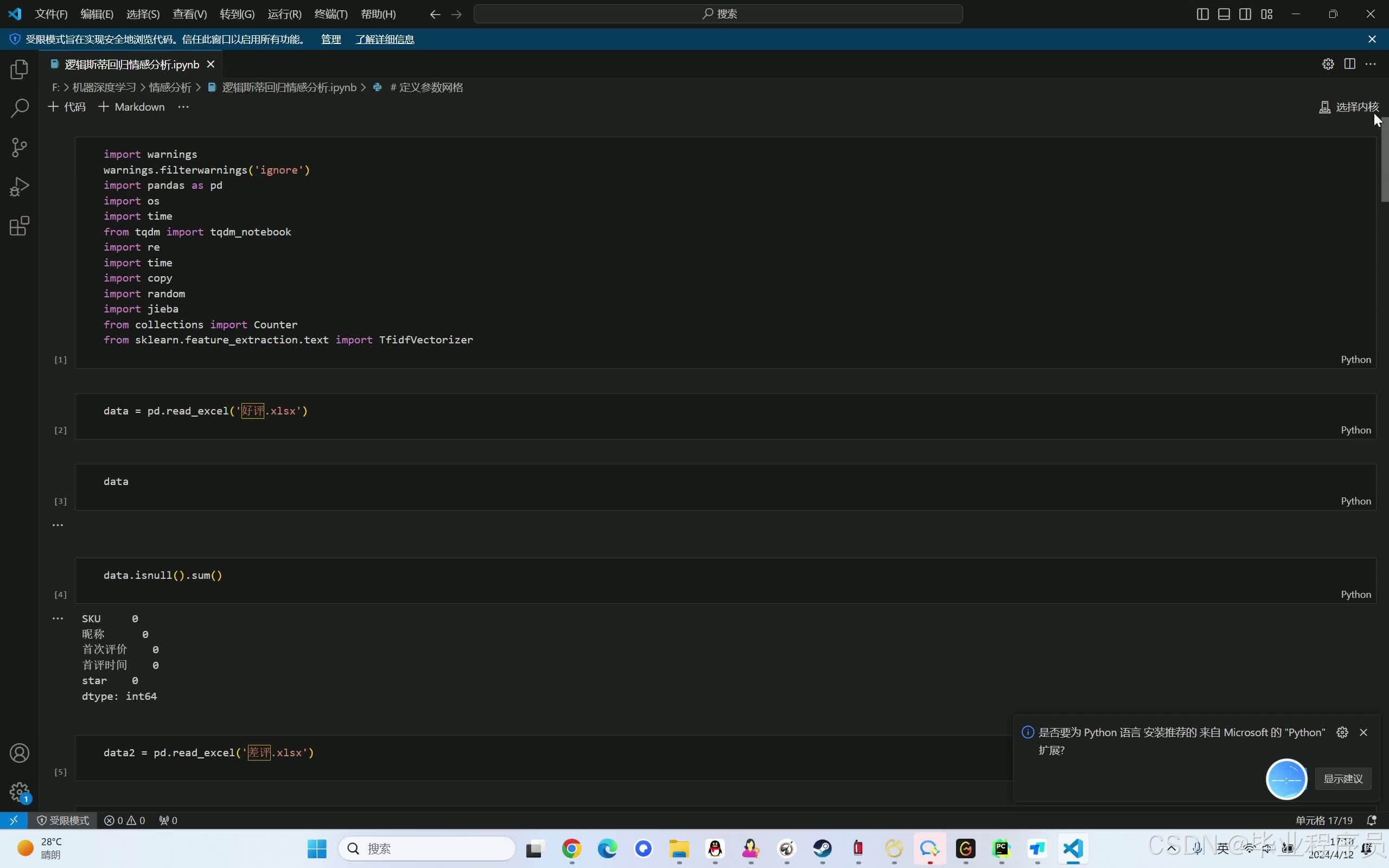Toggle the bottom panel layout icon
1389x868 pixels.
[x=1224, y=14]
